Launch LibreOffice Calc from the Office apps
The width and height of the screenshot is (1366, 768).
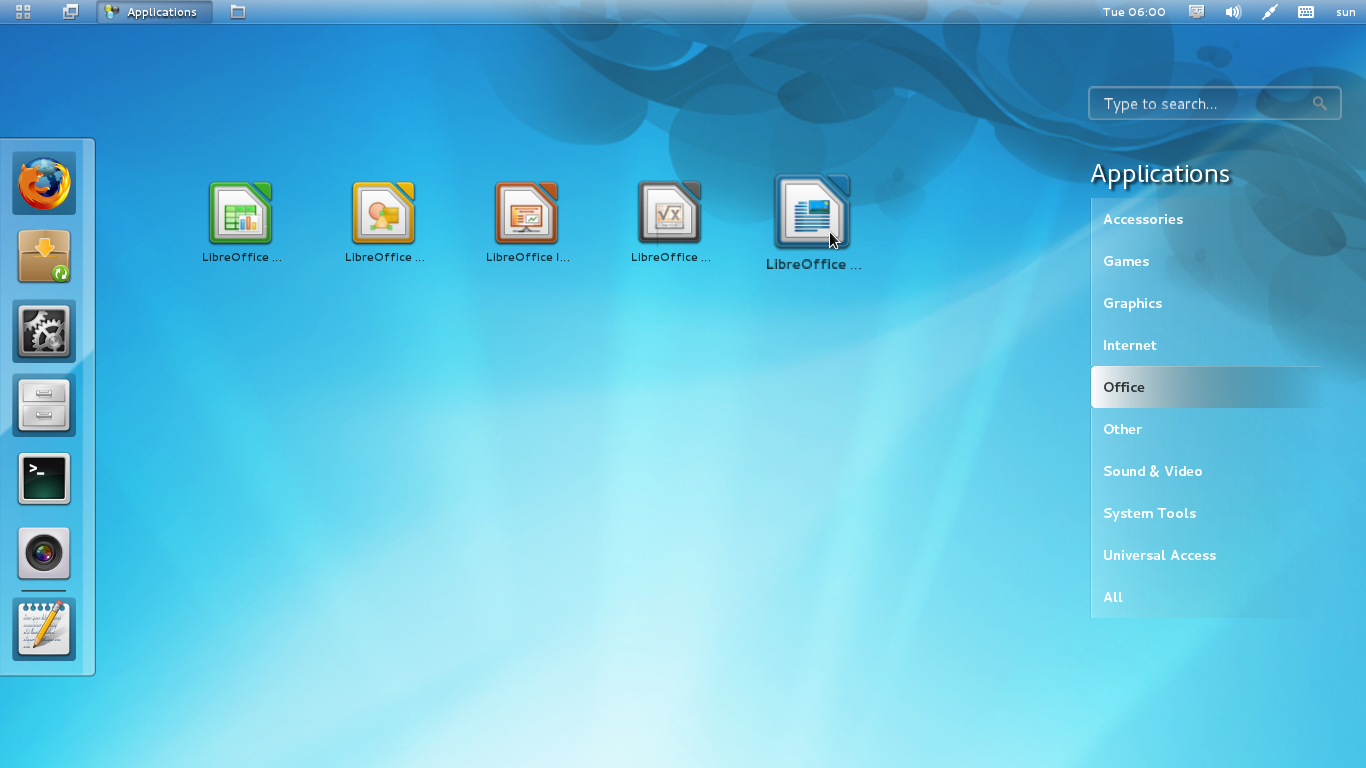click(240, 212)
